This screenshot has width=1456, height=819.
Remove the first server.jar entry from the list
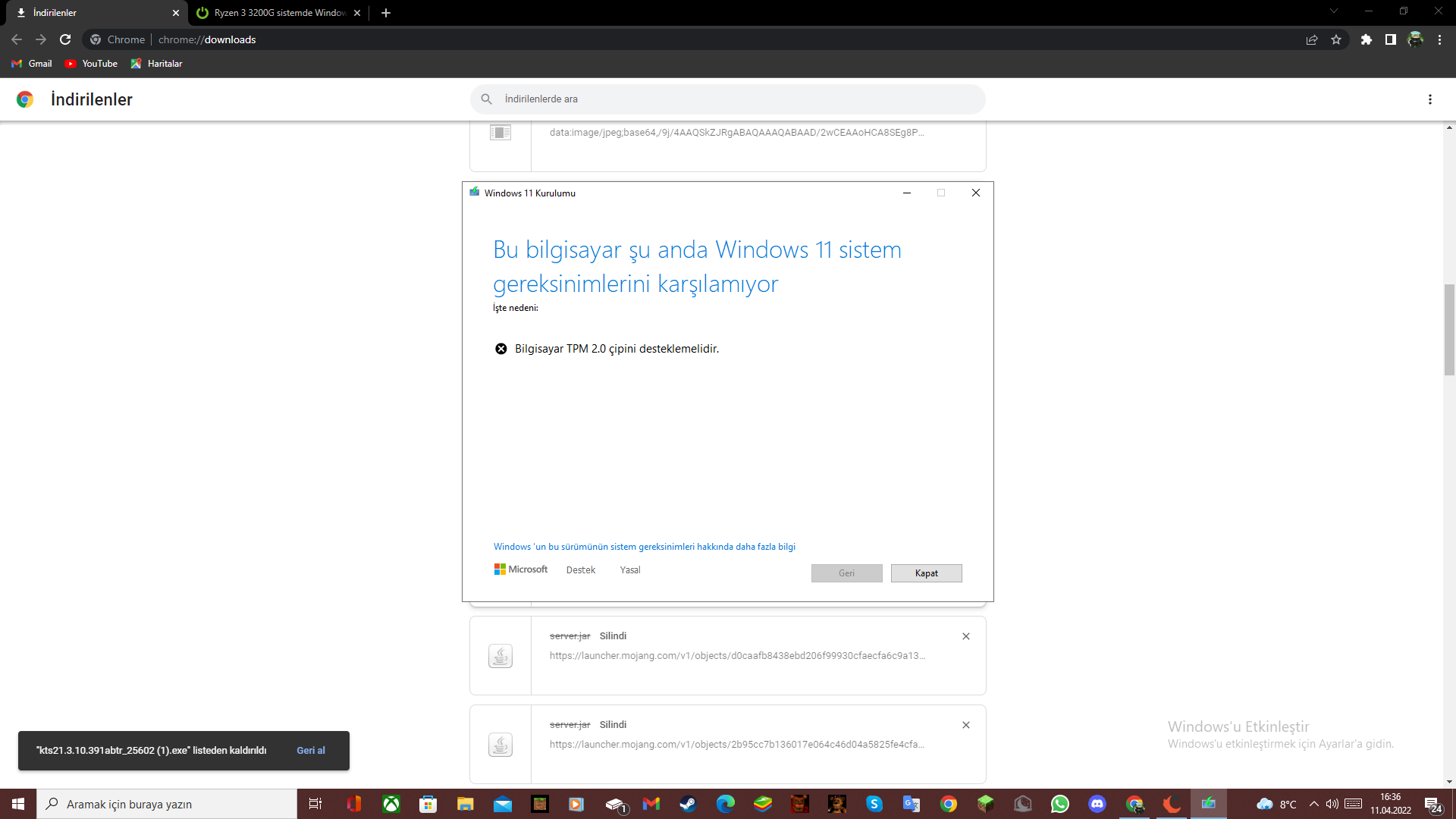coord(966,636)
